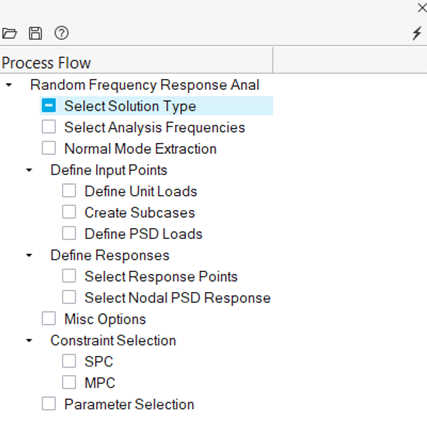Collapse the Define Responses group
The width and height of the screenshot is (427, 427).
coord(29,255)
